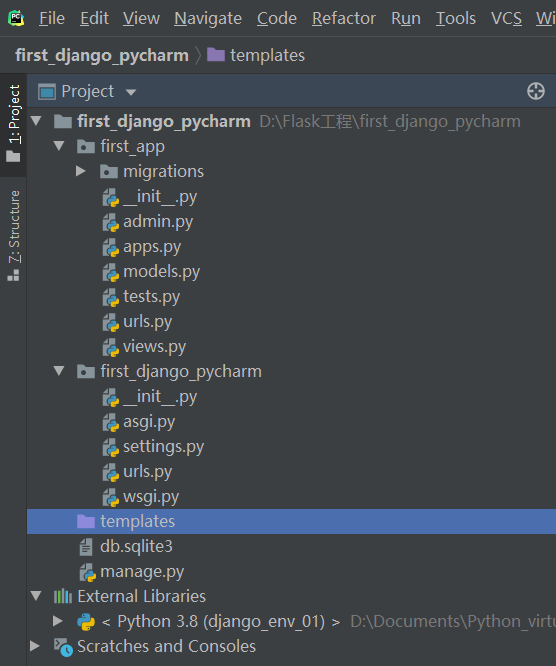Click the Python icon of views.py

(x=111, y=347)
